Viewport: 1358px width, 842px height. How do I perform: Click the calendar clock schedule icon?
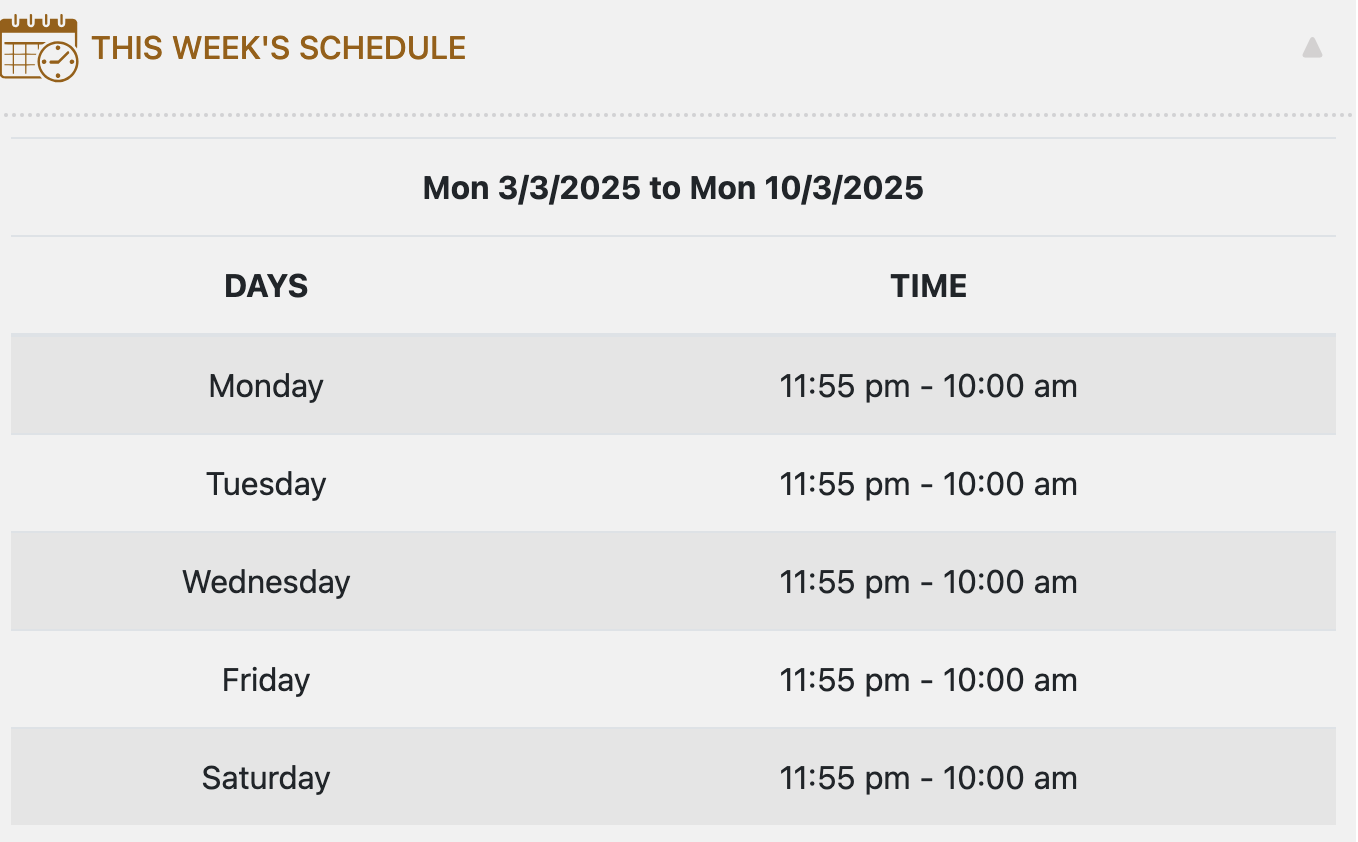(x=40, y=48)
